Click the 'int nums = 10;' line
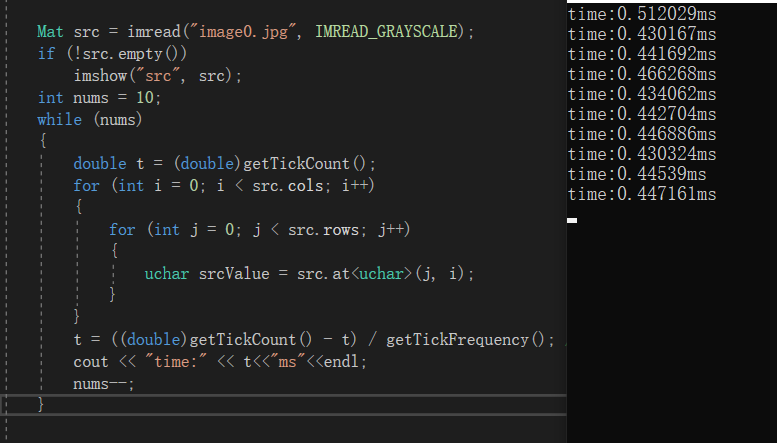Screen dimensions: 777x443 click(x=99, y=98)
